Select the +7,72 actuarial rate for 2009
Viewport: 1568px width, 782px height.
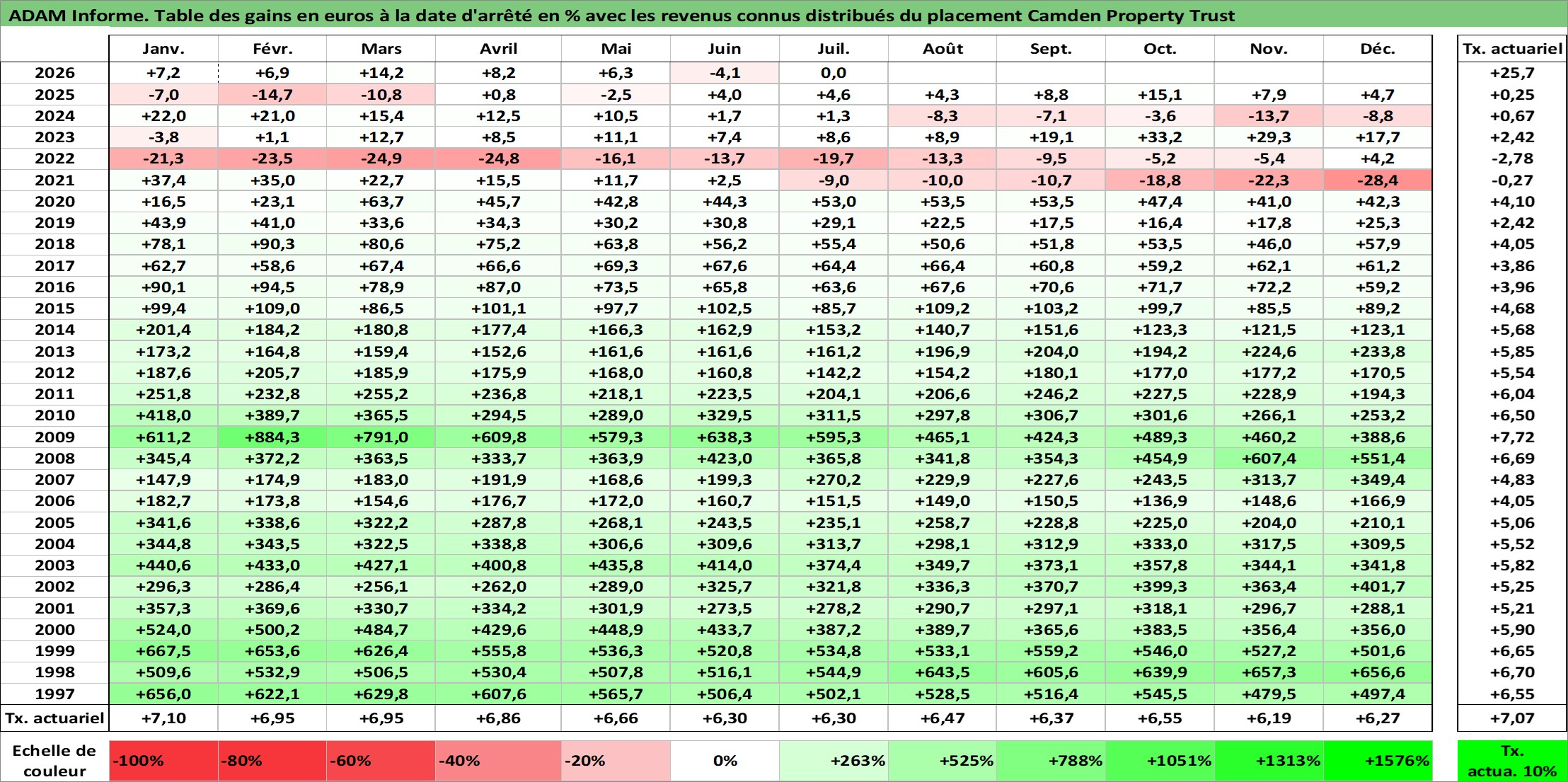[x=1512, y=437]
